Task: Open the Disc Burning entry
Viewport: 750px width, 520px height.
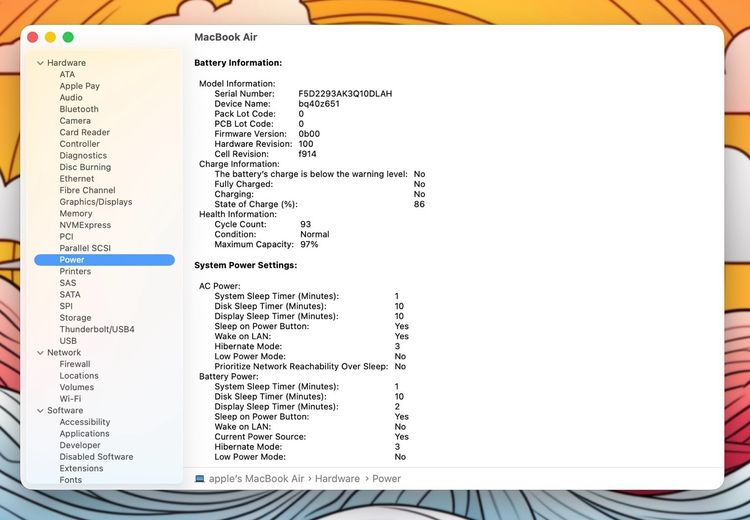Action: coord(85,167)
